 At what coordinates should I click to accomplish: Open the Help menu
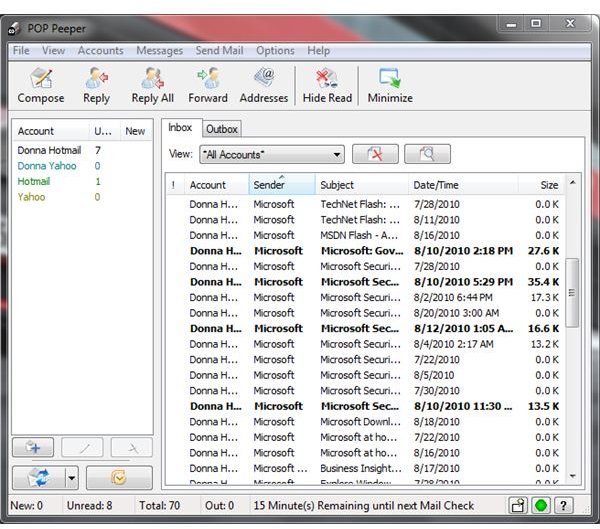[318, 51]
